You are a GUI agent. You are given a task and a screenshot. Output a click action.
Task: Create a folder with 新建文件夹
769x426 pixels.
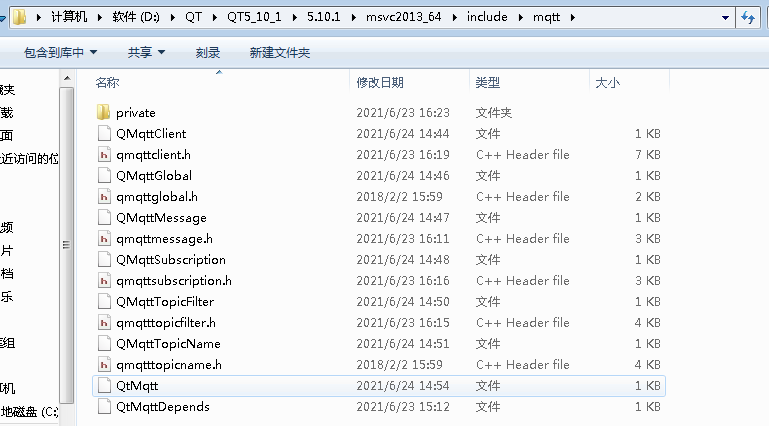(280, 52)
